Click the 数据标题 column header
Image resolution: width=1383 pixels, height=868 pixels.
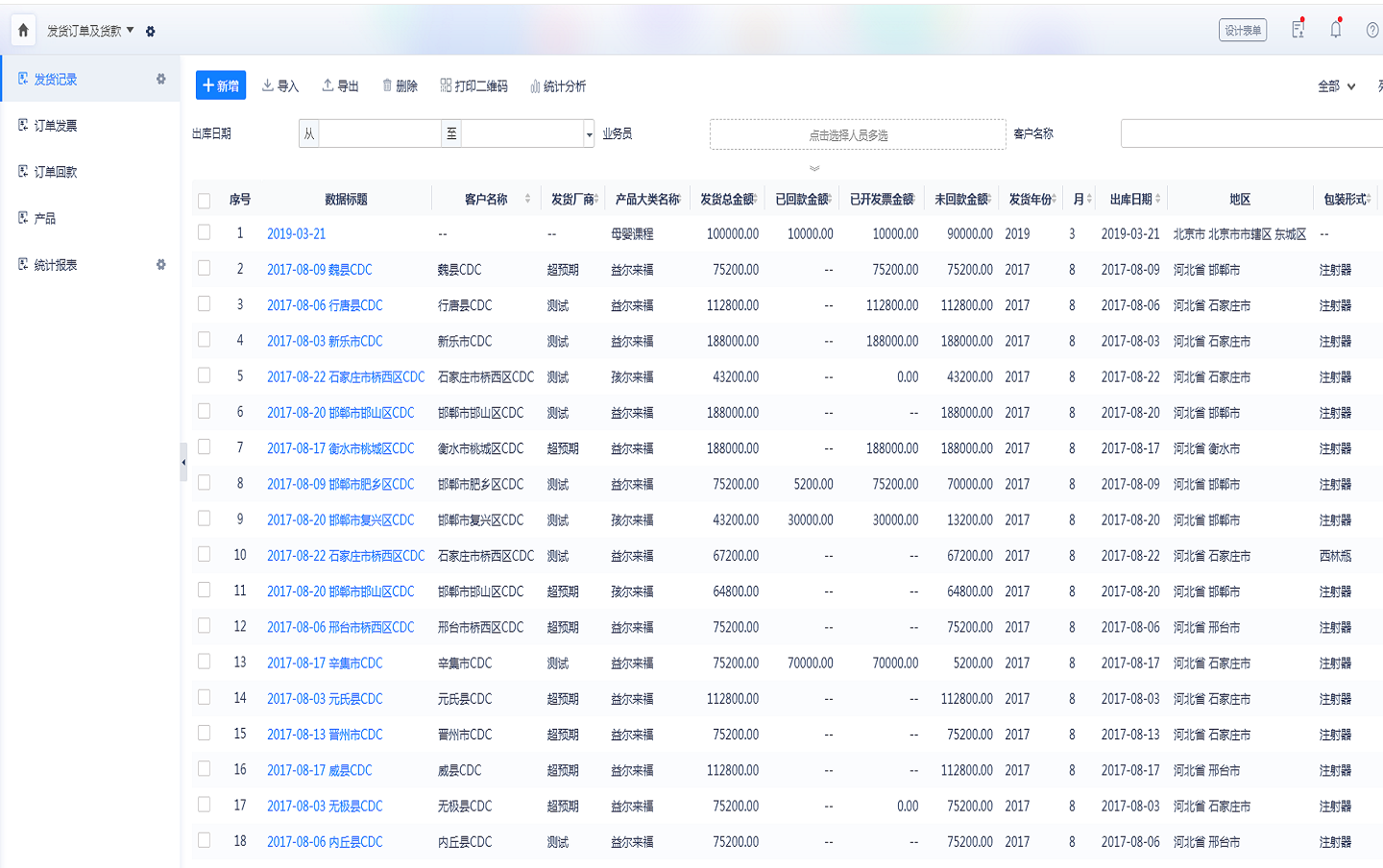tap(346, 199)
